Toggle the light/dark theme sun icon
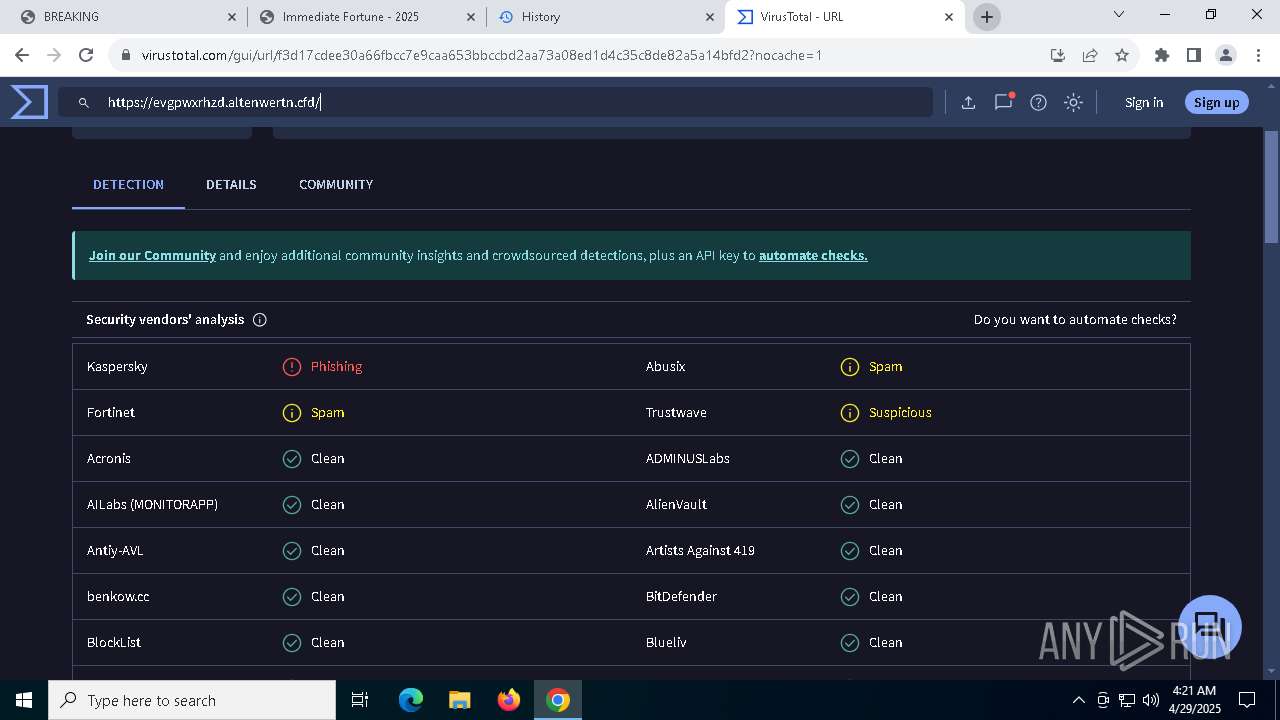1280x720 pixels. 1073,102
